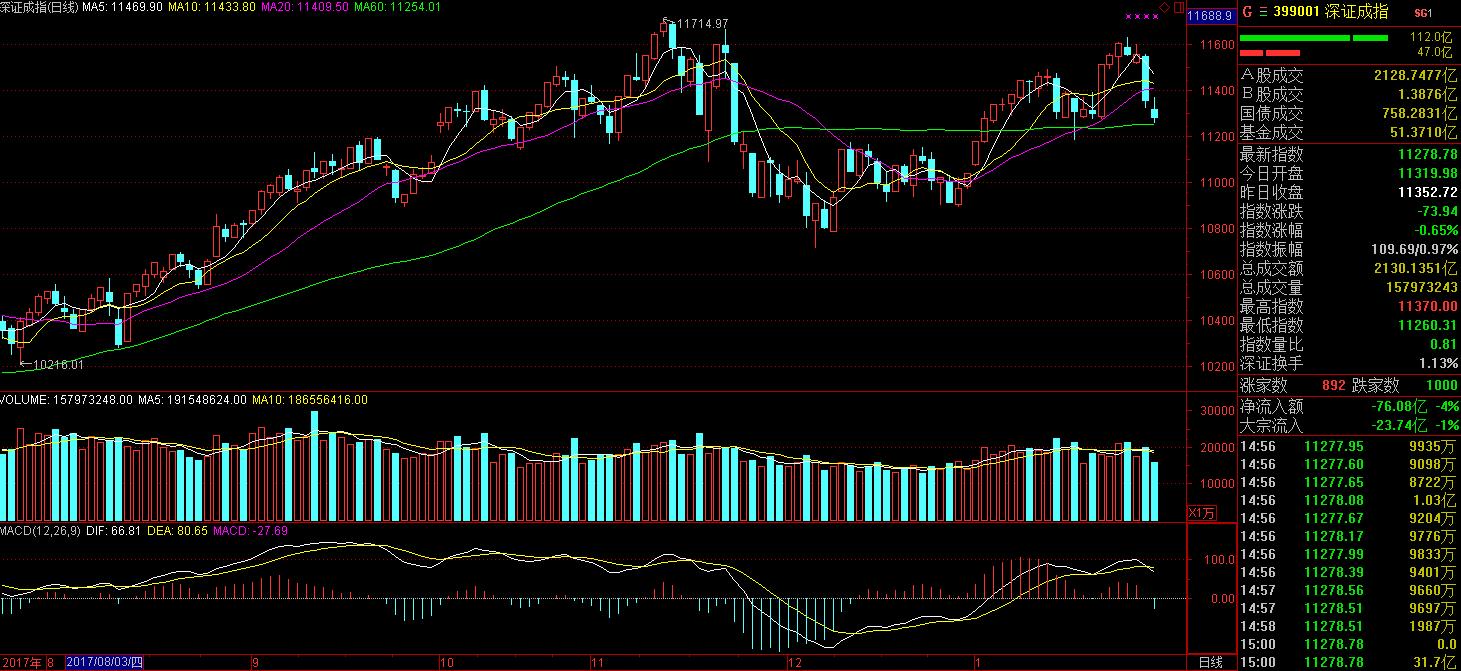Select the tick row priced 11278.08

coord(1349,500)
